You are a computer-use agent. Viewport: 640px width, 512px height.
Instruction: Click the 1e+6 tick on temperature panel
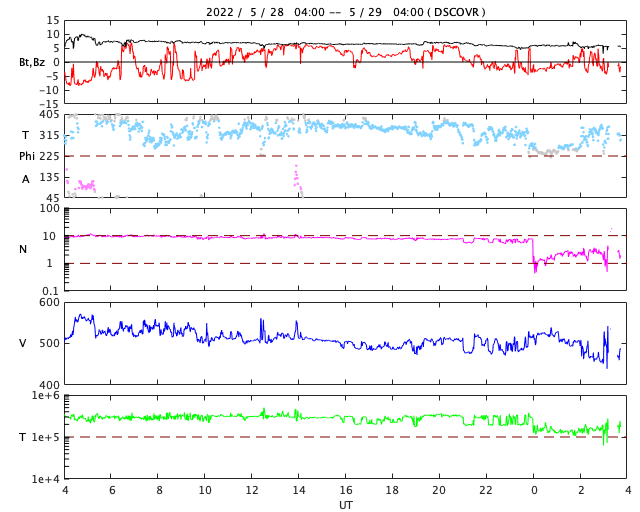coord(46,395)
